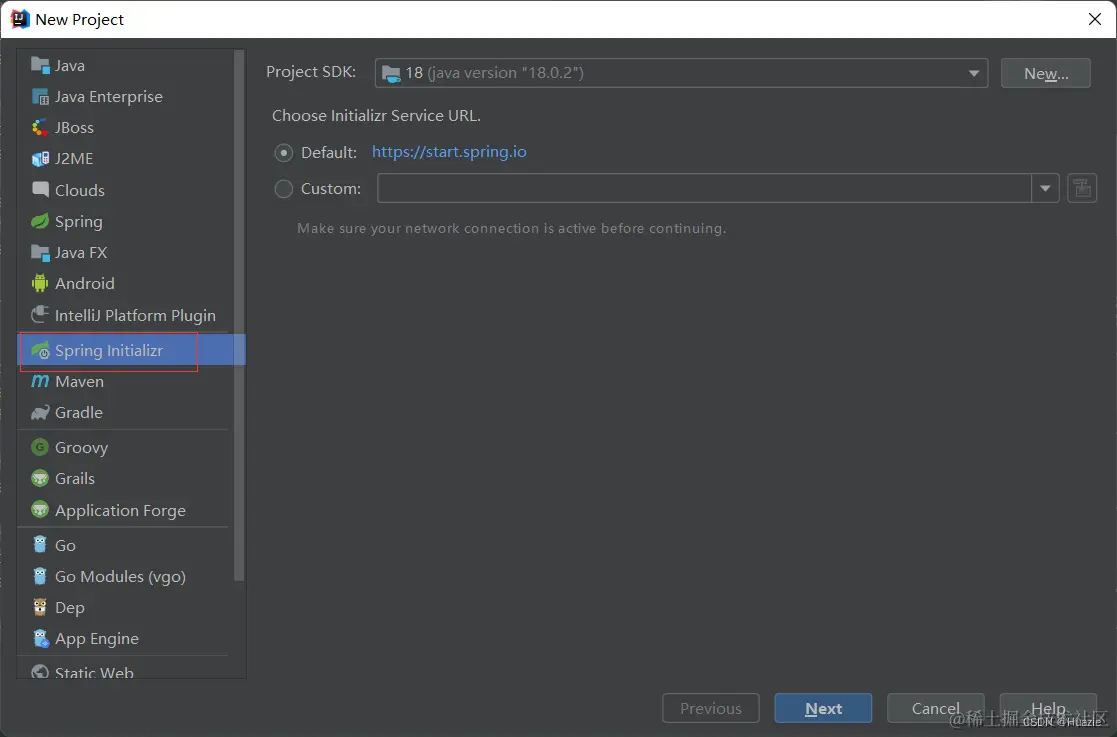Close the New Project dialog
Image resolution: width=1117 pixels, height=737 pixels.
(x=1095, y=19)
